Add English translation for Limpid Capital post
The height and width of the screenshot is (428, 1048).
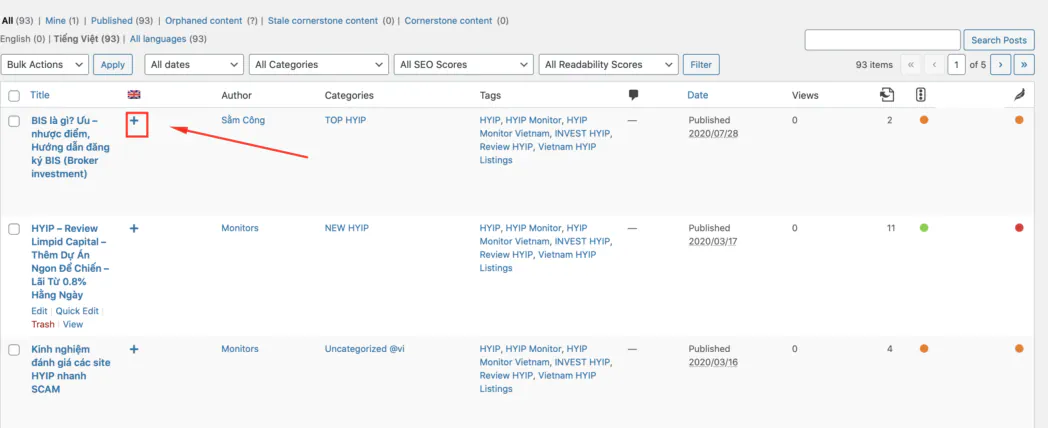(x=134, y=229)
